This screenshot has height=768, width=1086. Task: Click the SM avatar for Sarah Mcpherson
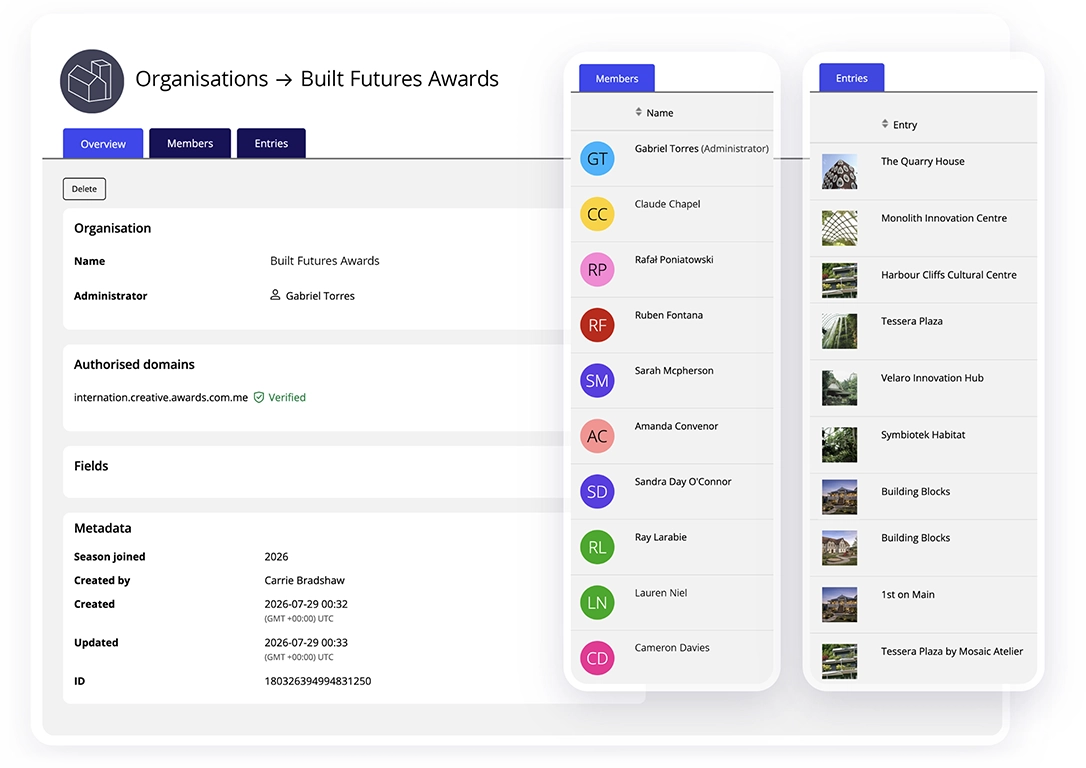coord(597,380)
